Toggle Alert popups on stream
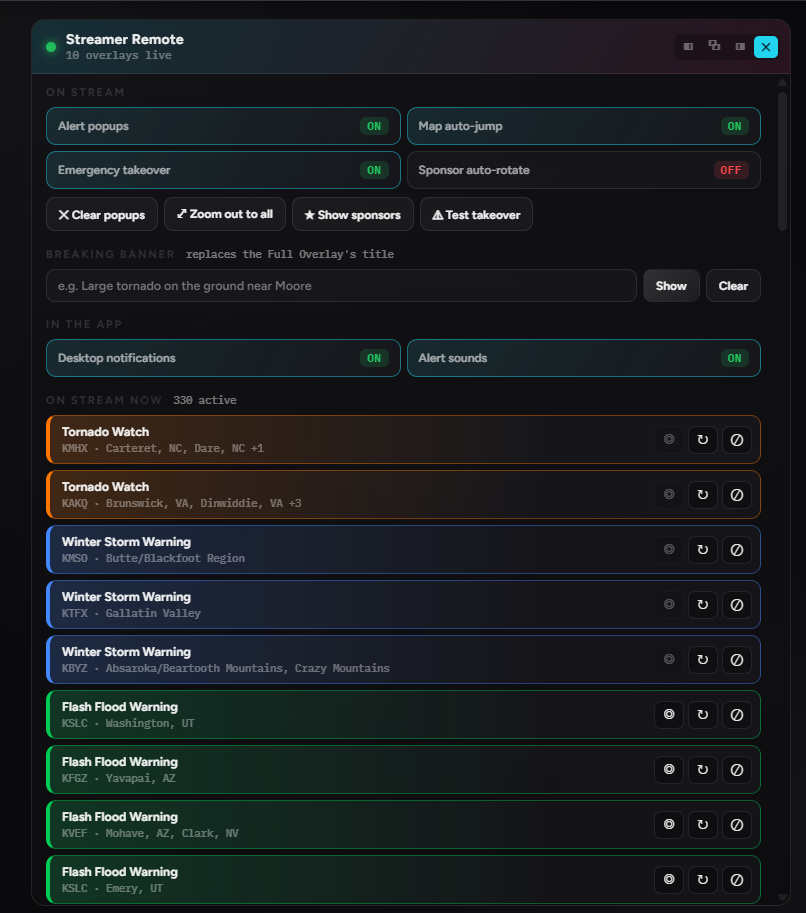Screen dimensions: 806x913 (x=223, y=126)
